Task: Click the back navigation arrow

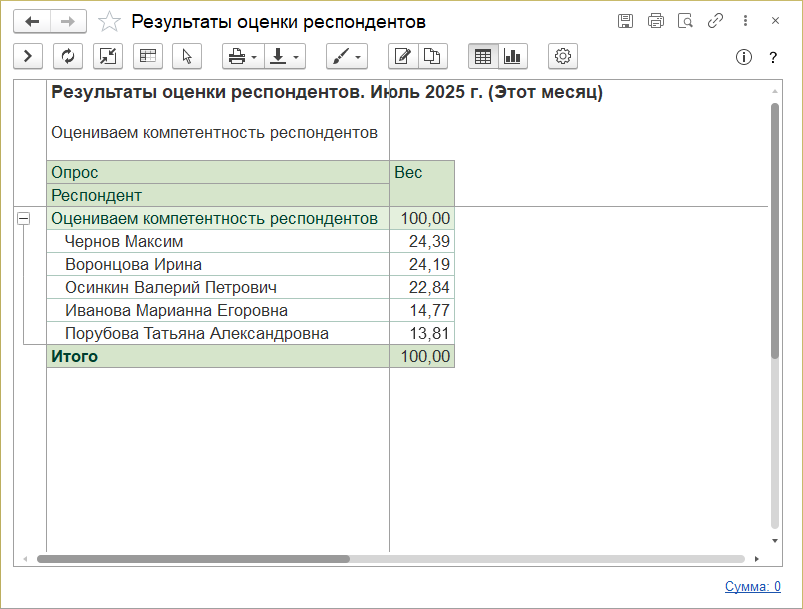Action: 32,21
